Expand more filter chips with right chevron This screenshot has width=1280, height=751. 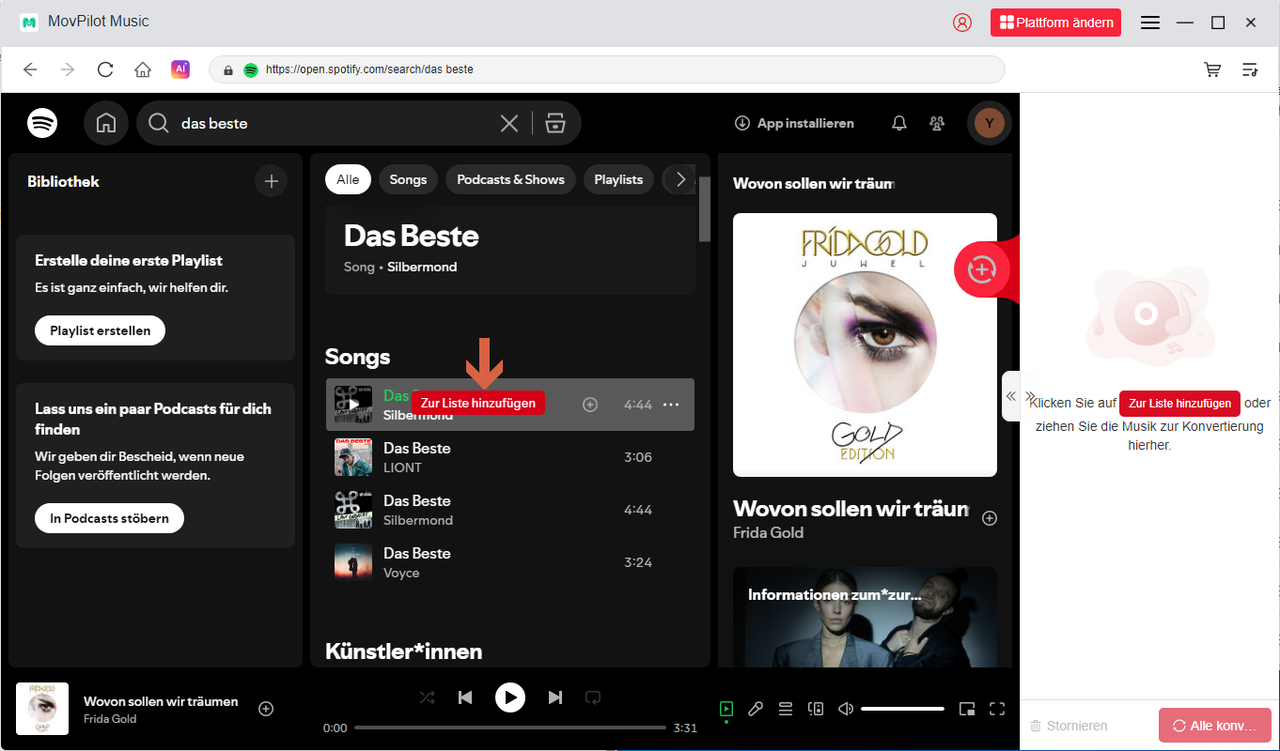[680, 179]
